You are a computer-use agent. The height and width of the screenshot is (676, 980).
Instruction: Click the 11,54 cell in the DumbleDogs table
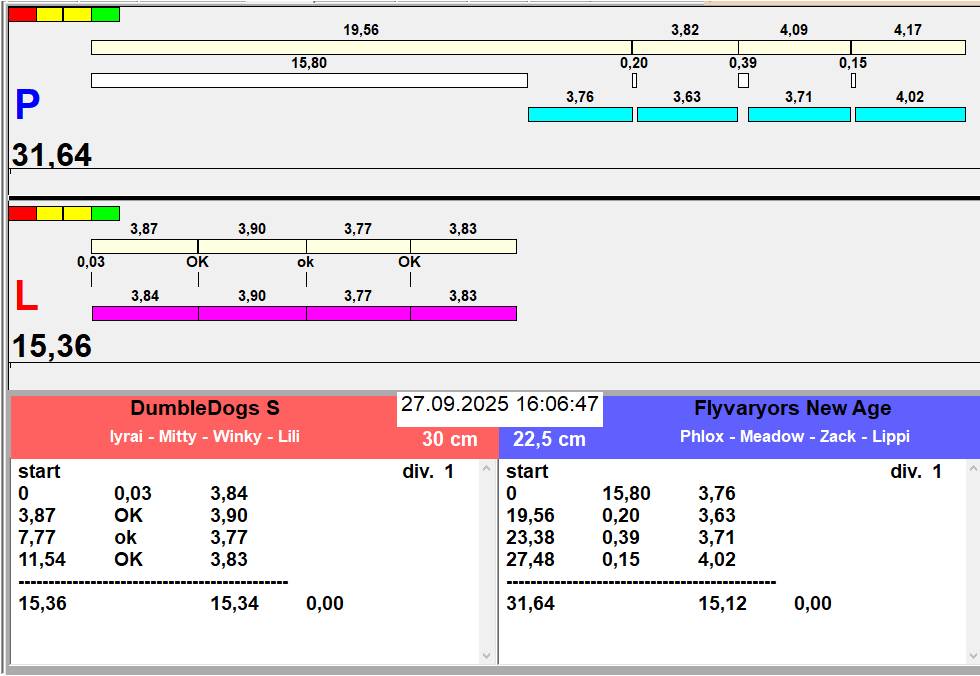(42, 559)
